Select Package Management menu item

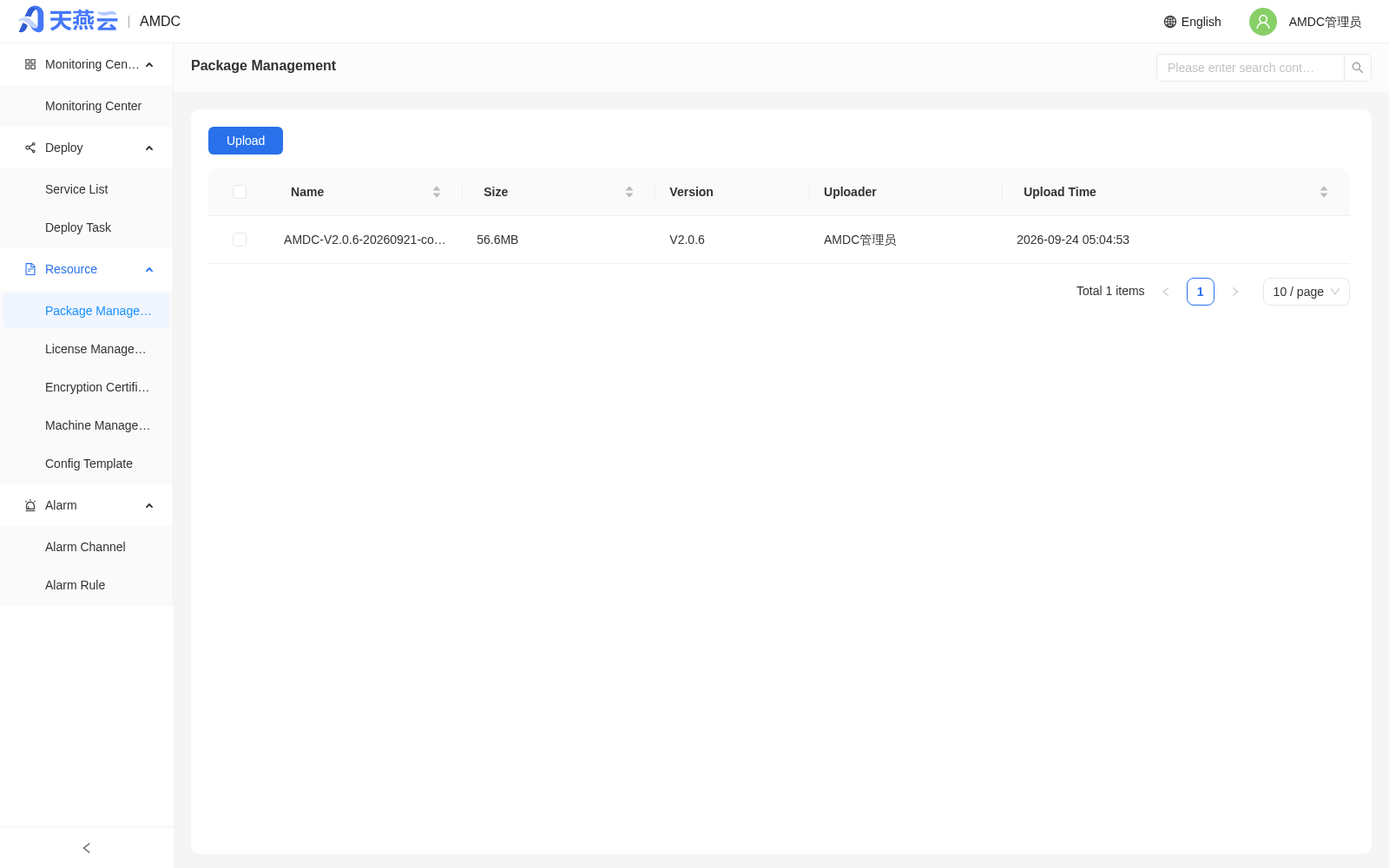click(87, 311)
